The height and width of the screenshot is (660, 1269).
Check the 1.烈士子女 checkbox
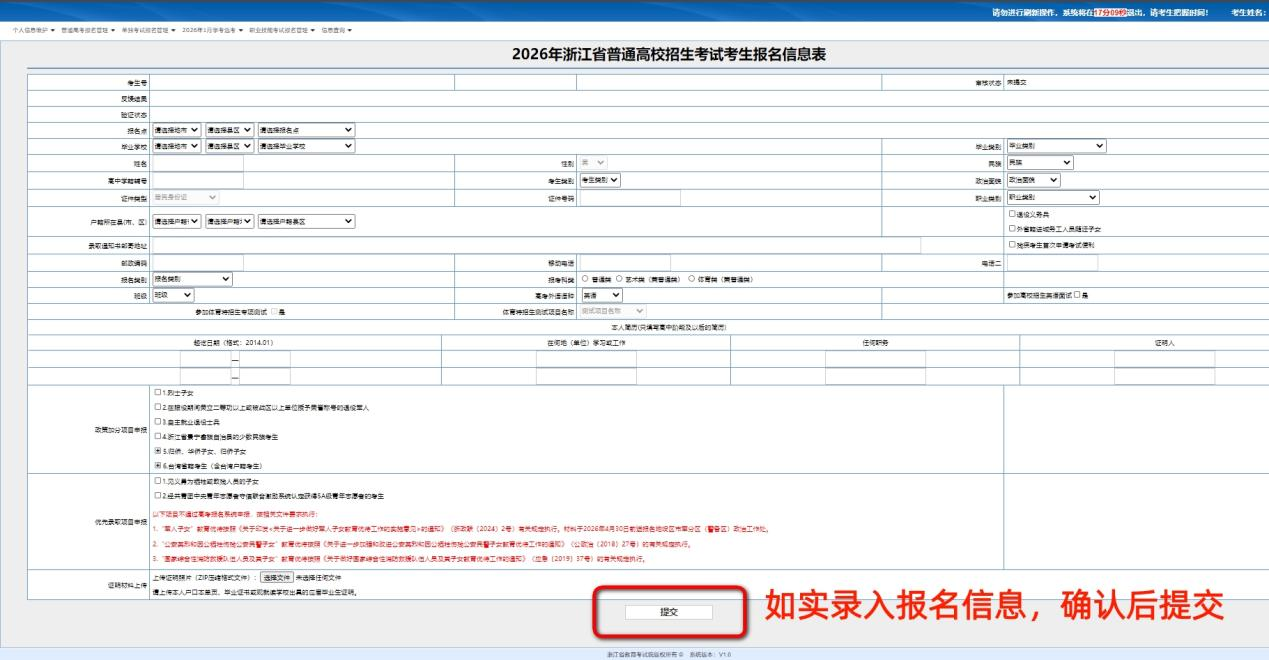158,392
